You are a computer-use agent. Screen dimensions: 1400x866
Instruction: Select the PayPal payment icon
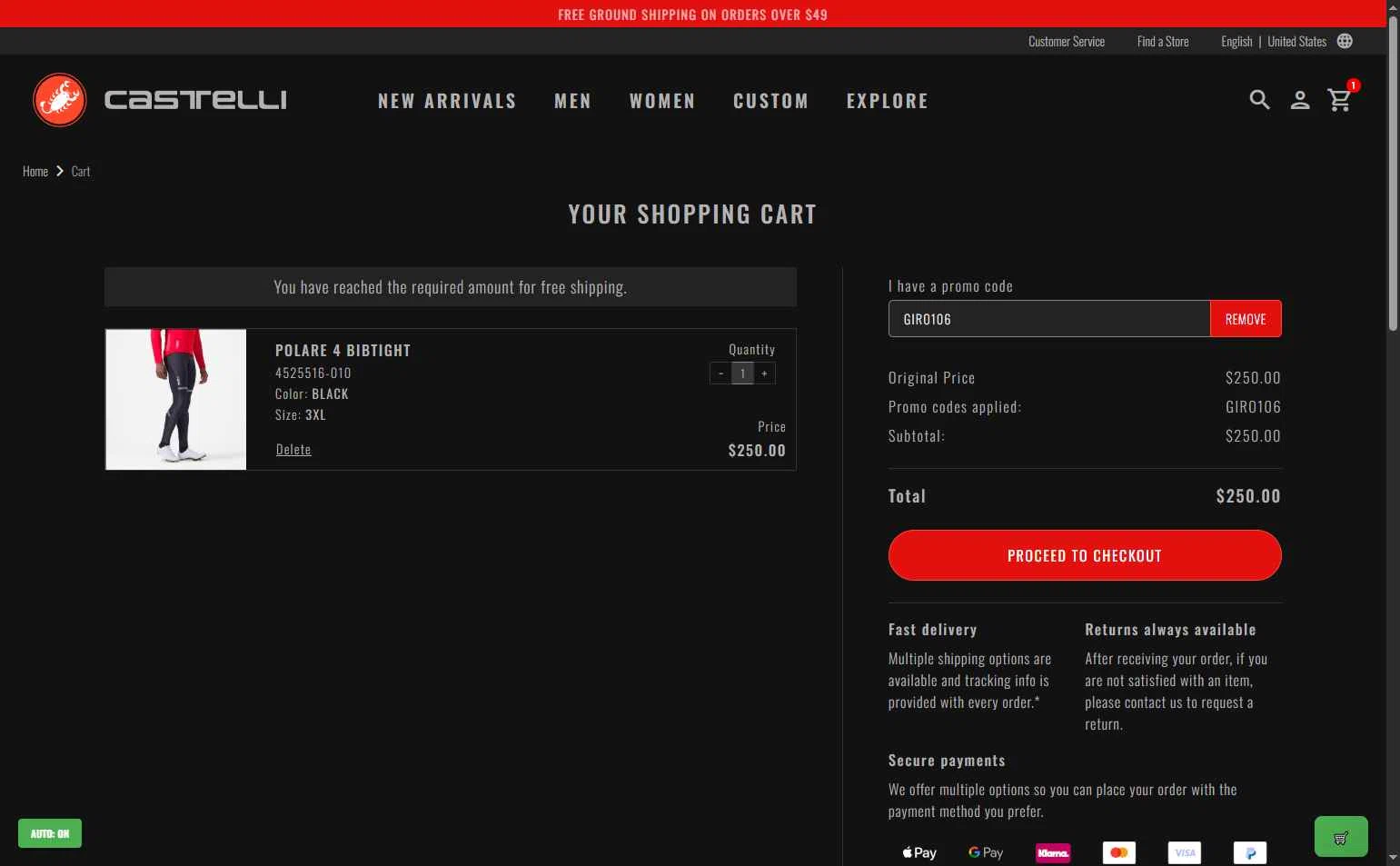pyautogui.click(x=1250, y=852)
